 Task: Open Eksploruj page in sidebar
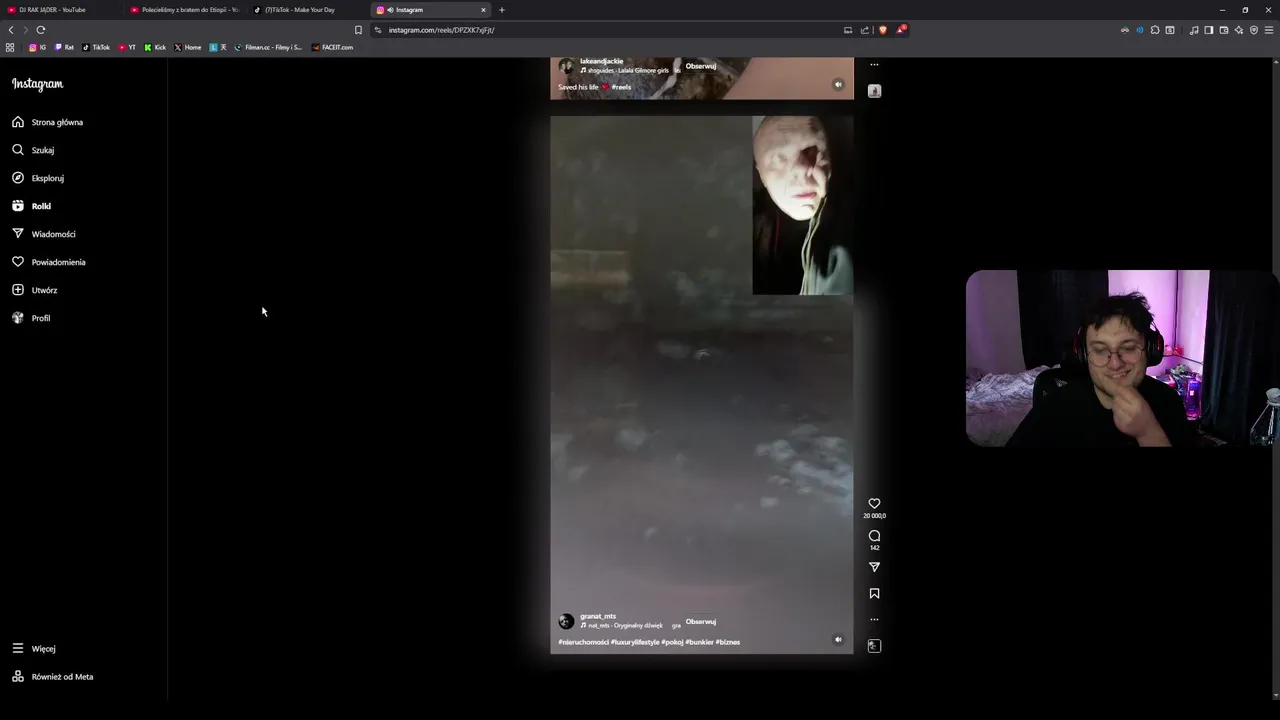(38, 178)
